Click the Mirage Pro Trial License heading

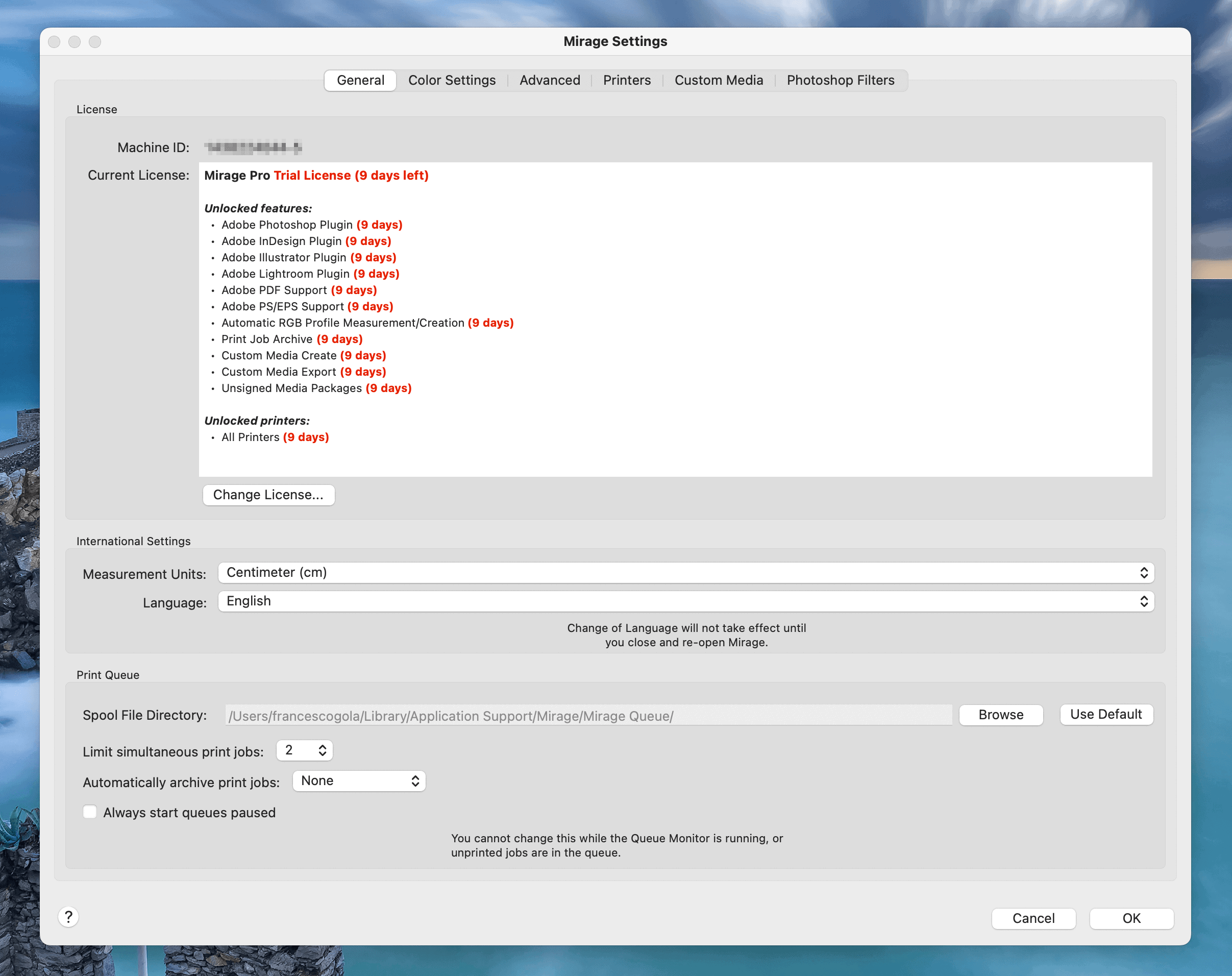click(x=316, y=176)
